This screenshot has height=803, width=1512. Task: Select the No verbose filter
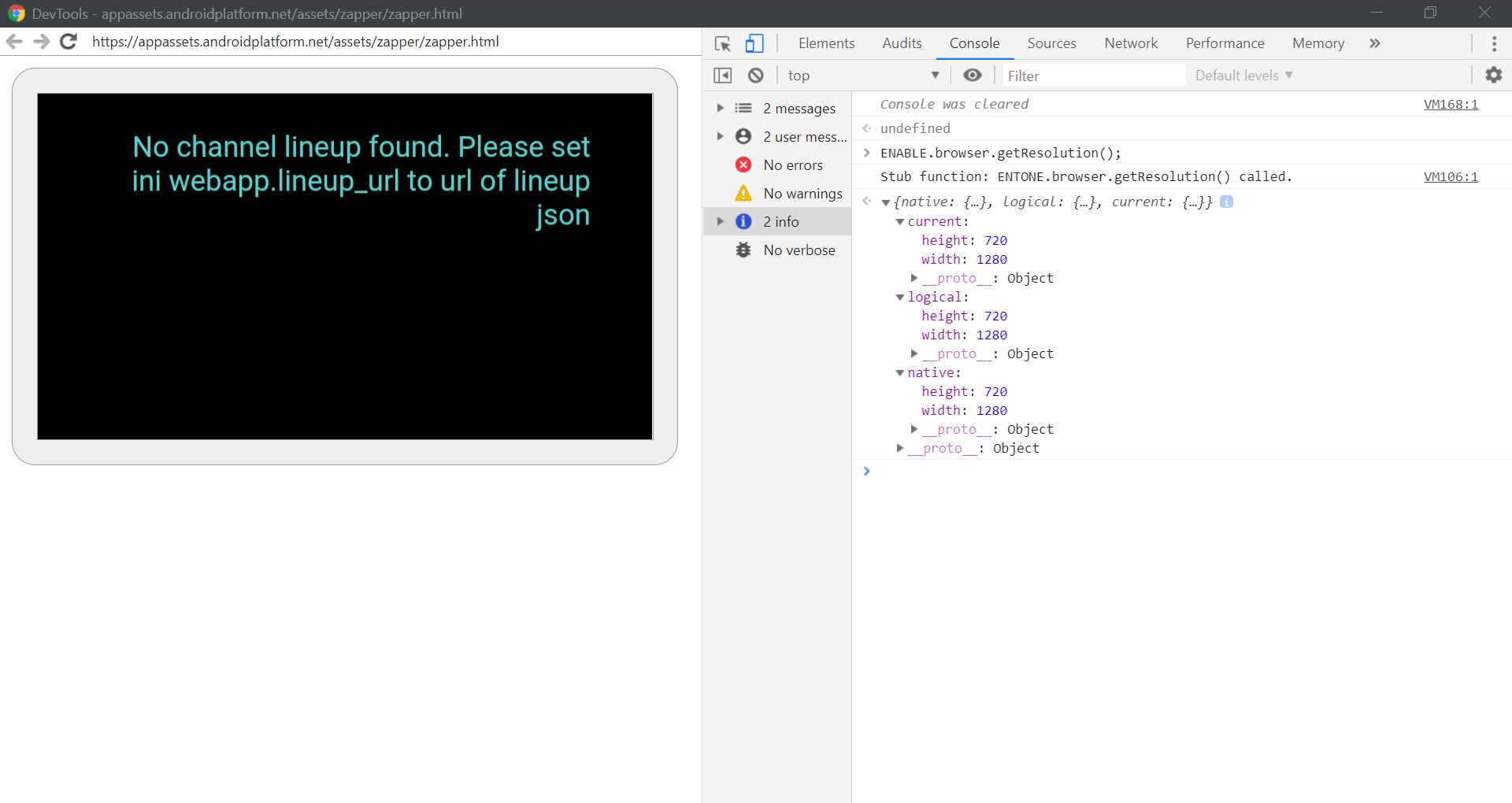(776, 250)
